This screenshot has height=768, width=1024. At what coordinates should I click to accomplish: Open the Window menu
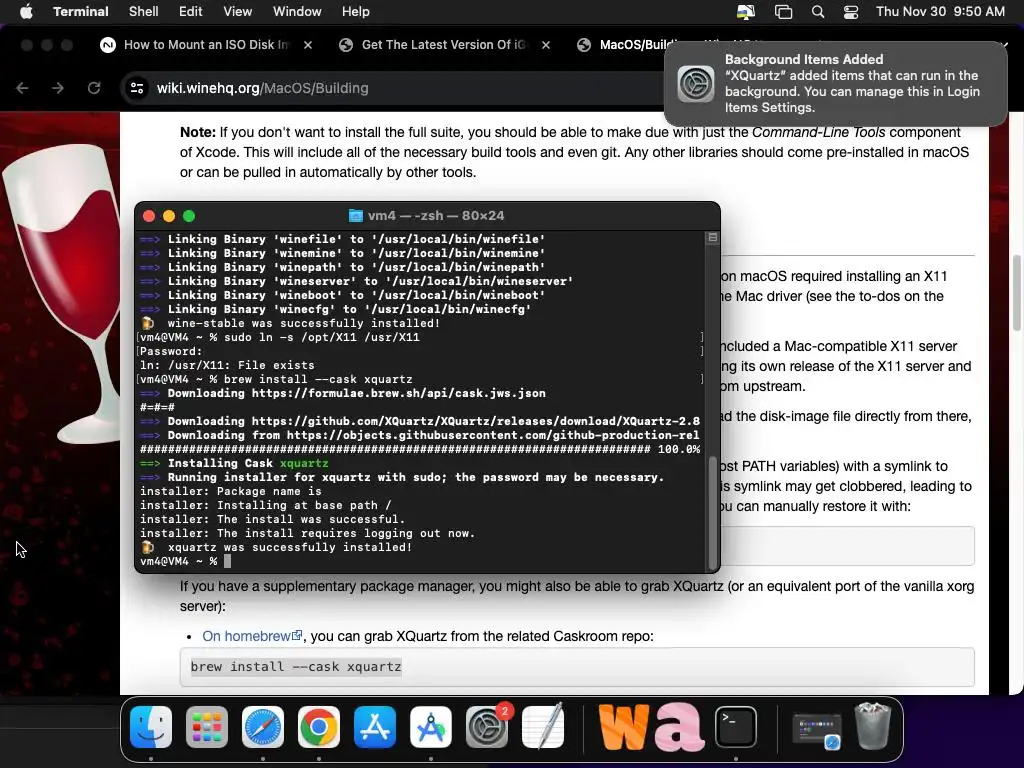[297, 11]
